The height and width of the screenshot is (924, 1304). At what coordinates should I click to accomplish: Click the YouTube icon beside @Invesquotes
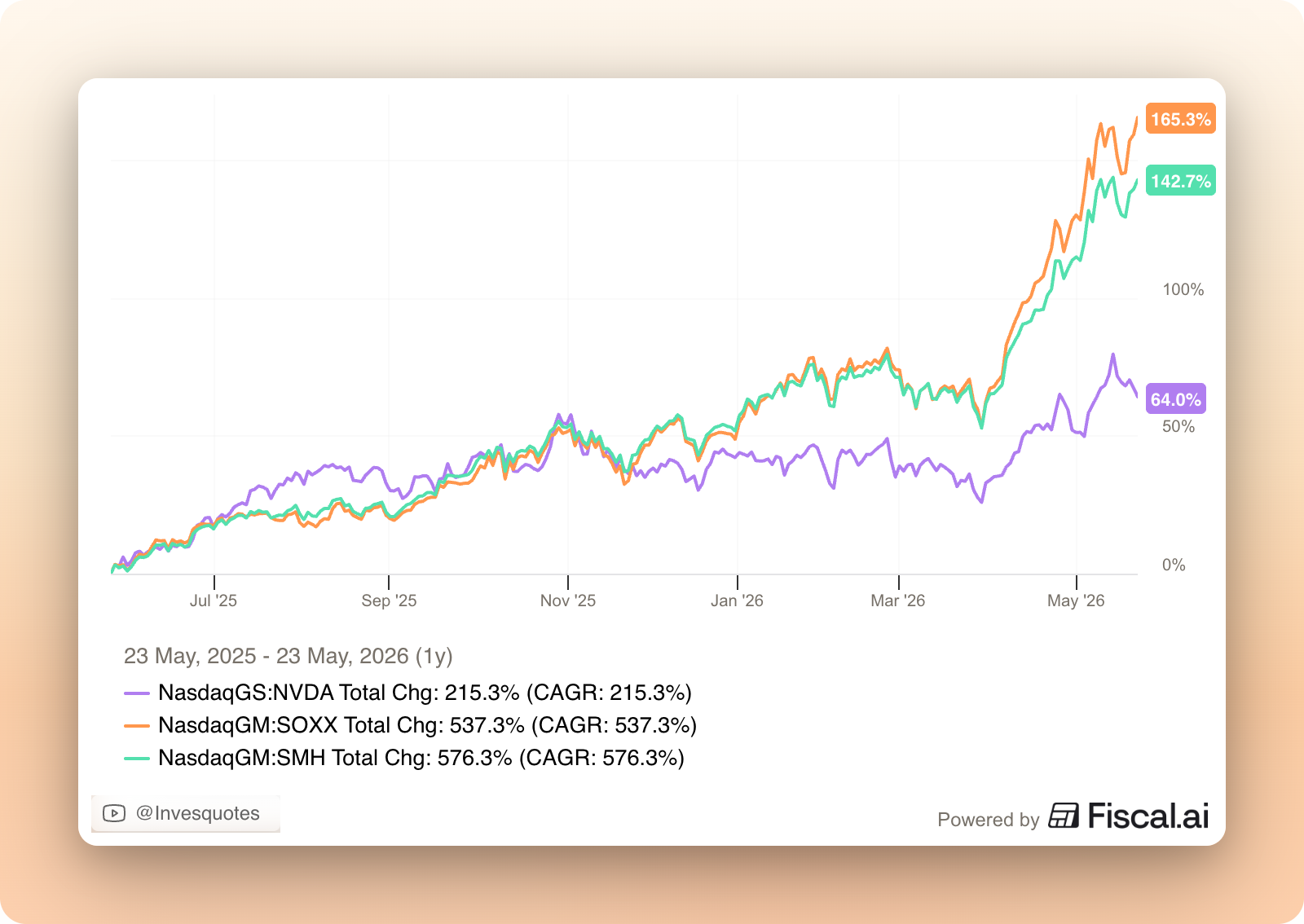(x=114, y=813)
